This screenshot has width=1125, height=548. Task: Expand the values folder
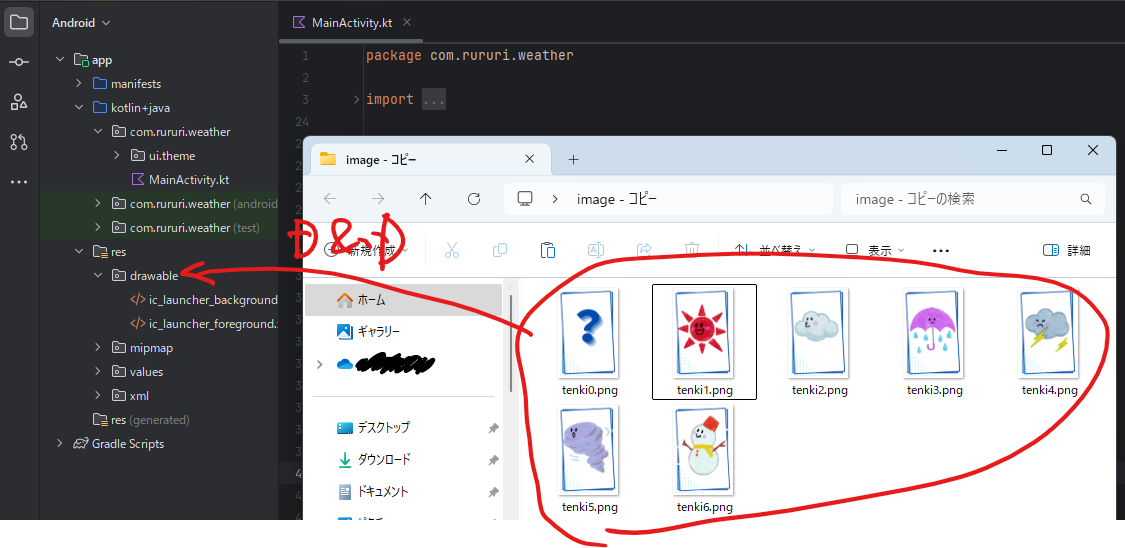pos(98,372)
